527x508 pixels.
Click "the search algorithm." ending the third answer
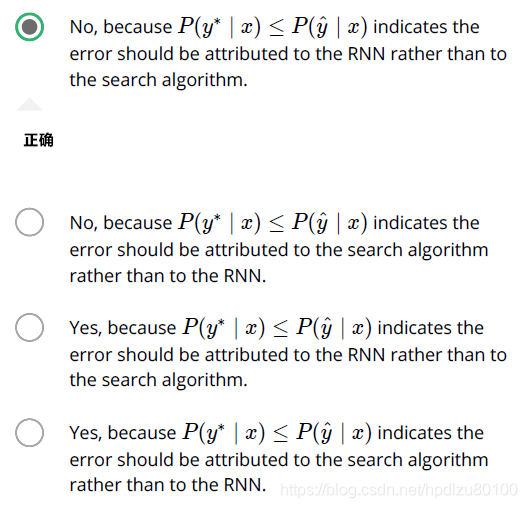pos(159,380)
